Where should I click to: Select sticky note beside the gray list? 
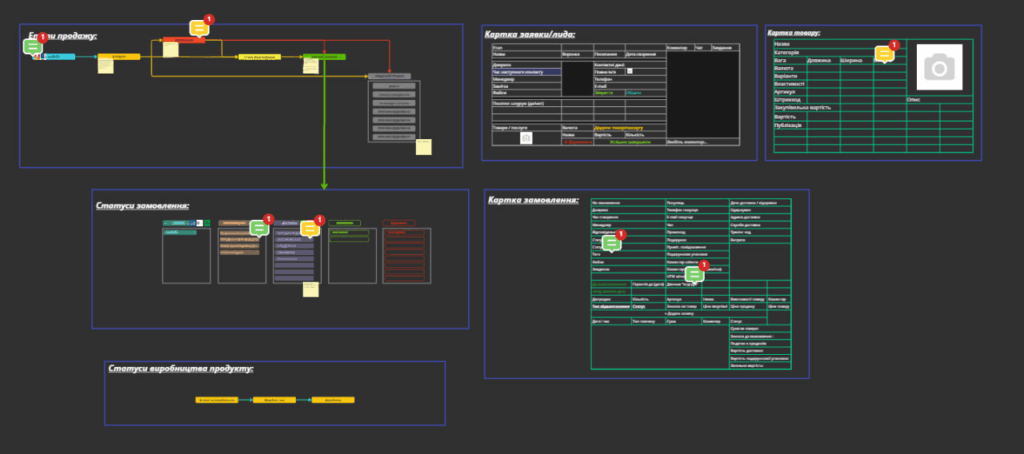pyautogui.click(x=424, y=147)
